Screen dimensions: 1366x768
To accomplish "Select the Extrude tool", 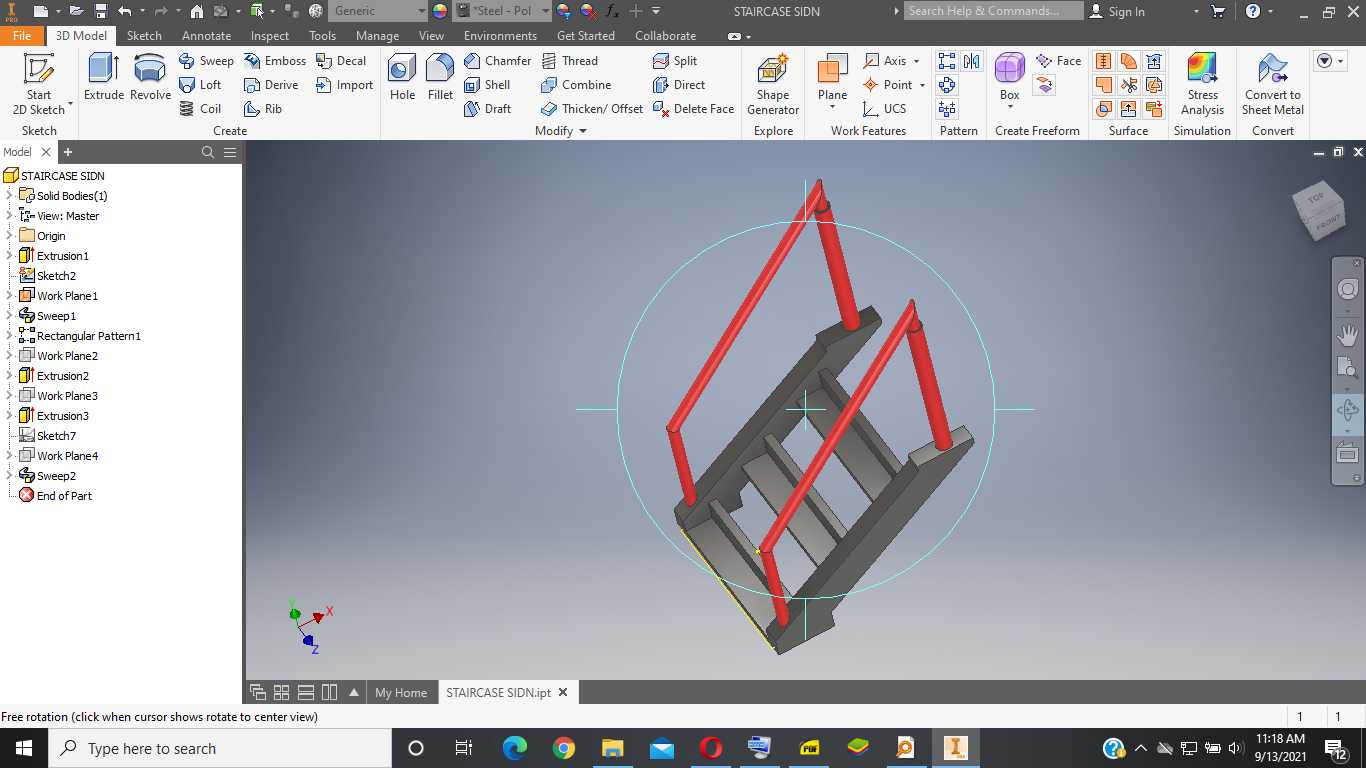I will tap(103, 77).
